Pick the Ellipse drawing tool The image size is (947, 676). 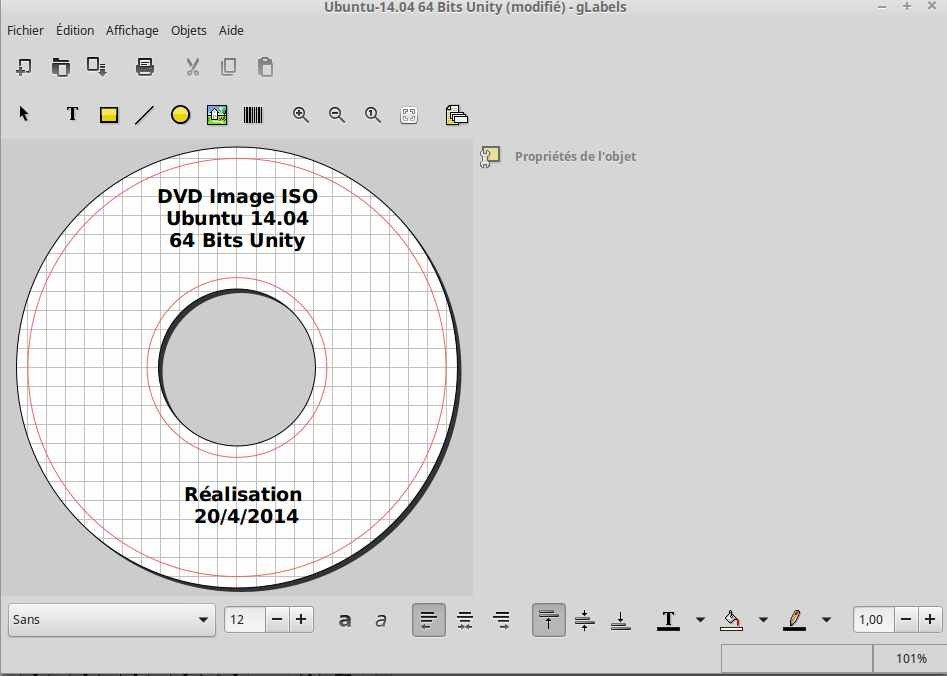tap(180, 115)
